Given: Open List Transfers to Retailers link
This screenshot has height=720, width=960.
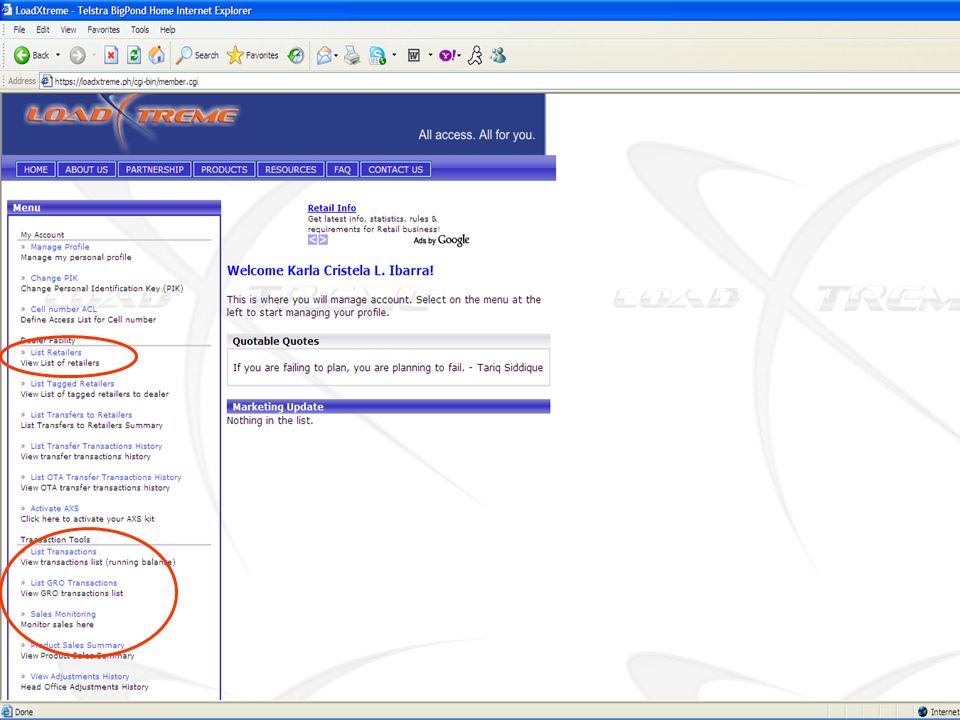Looking at the screenshot, I should (81, 415).
